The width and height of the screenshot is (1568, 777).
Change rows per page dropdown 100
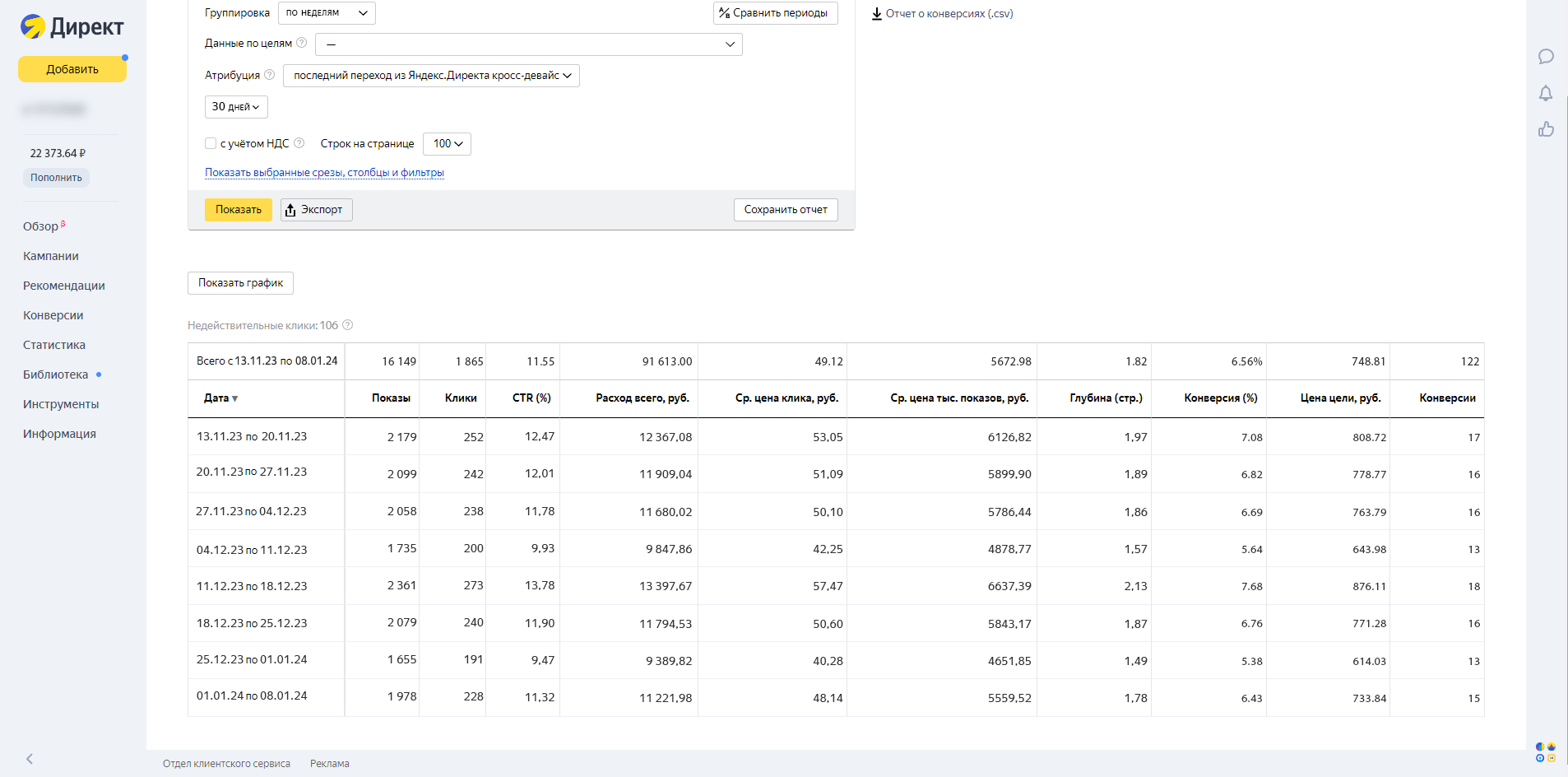[447, 144]
